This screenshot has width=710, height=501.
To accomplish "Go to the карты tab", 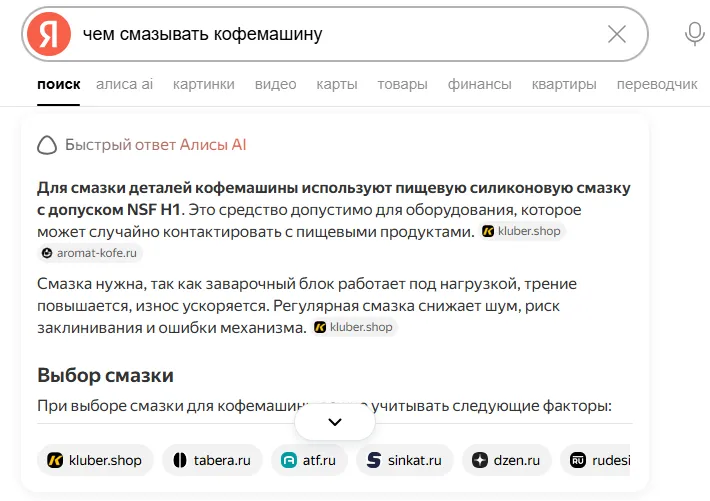I will pyautogui.click(x=337, y=84).
